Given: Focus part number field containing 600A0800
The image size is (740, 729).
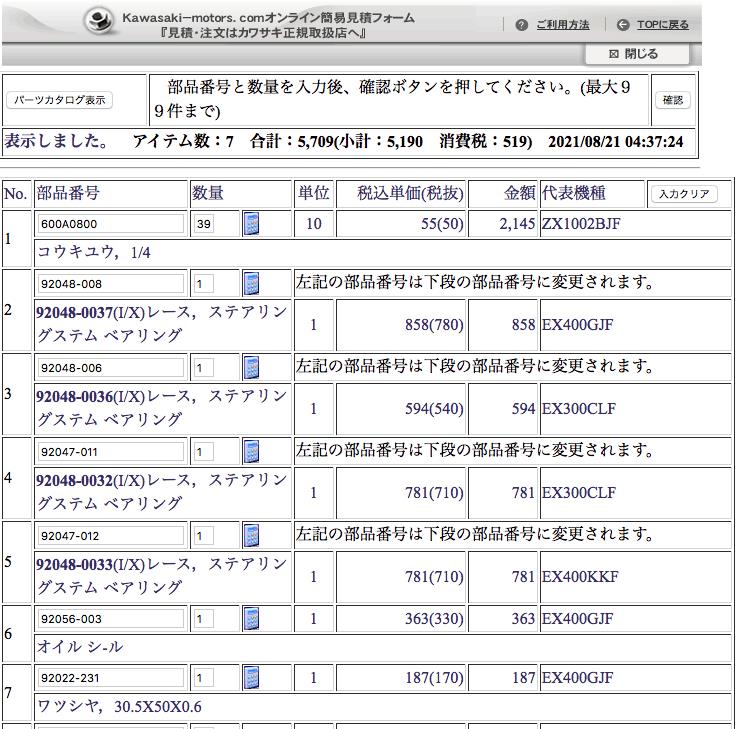Looking at the screenshot, I should 111,224.
